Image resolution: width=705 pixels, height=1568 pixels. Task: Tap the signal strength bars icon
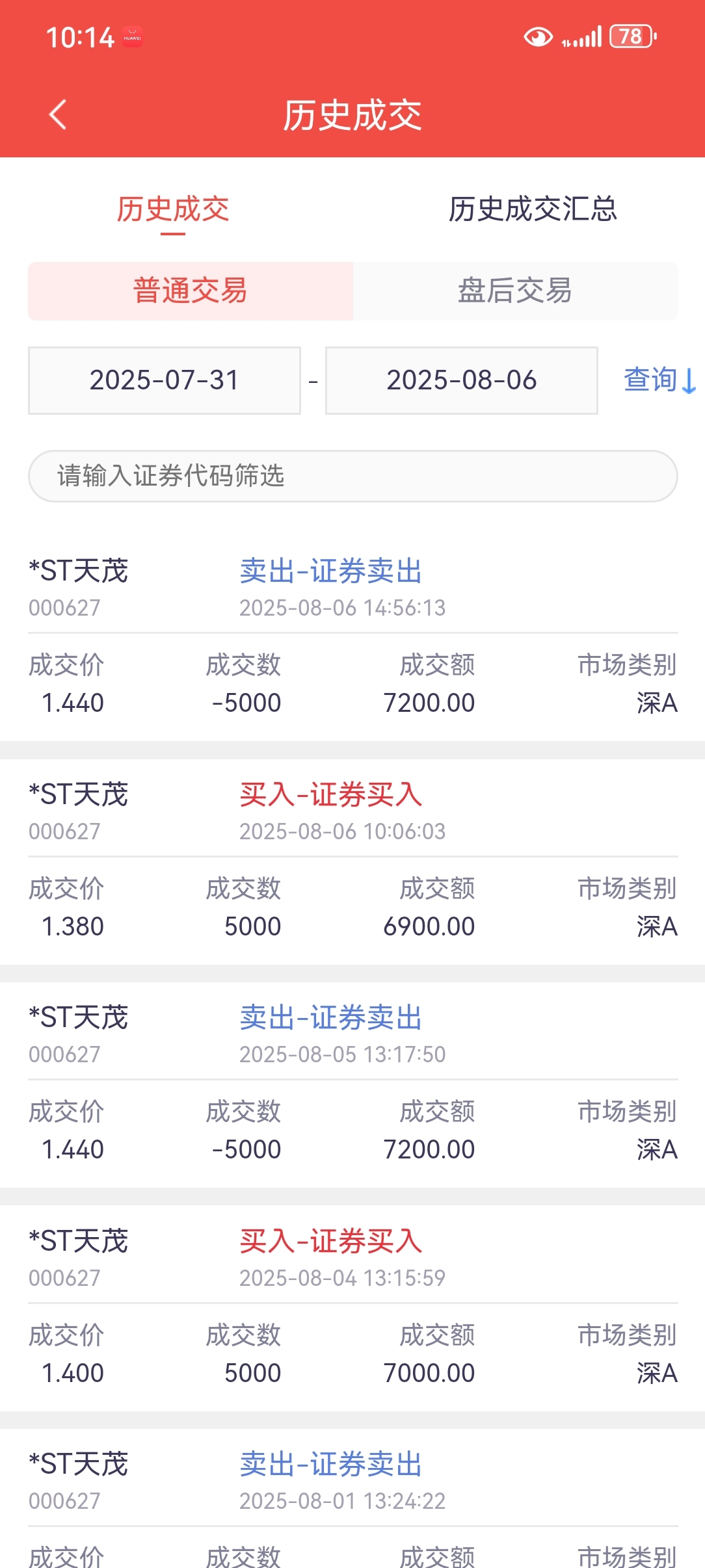(x=582, y=37)
